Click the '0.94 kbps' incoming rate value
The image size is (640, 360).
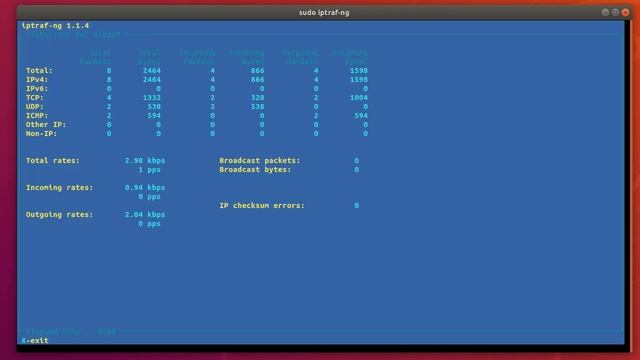(x=145, y=188)
